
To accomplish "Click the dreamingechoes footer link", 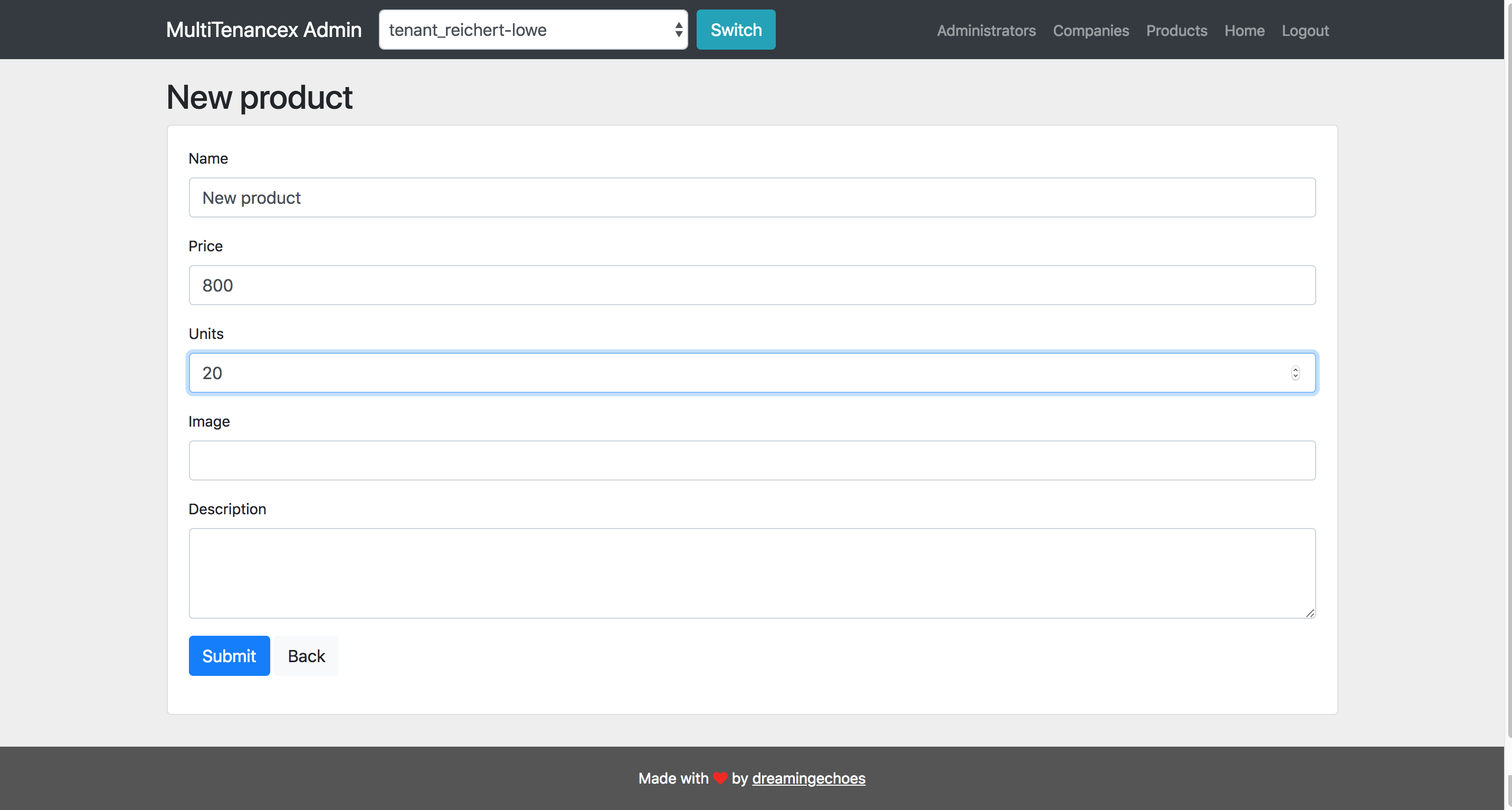I will pos(808,778).
